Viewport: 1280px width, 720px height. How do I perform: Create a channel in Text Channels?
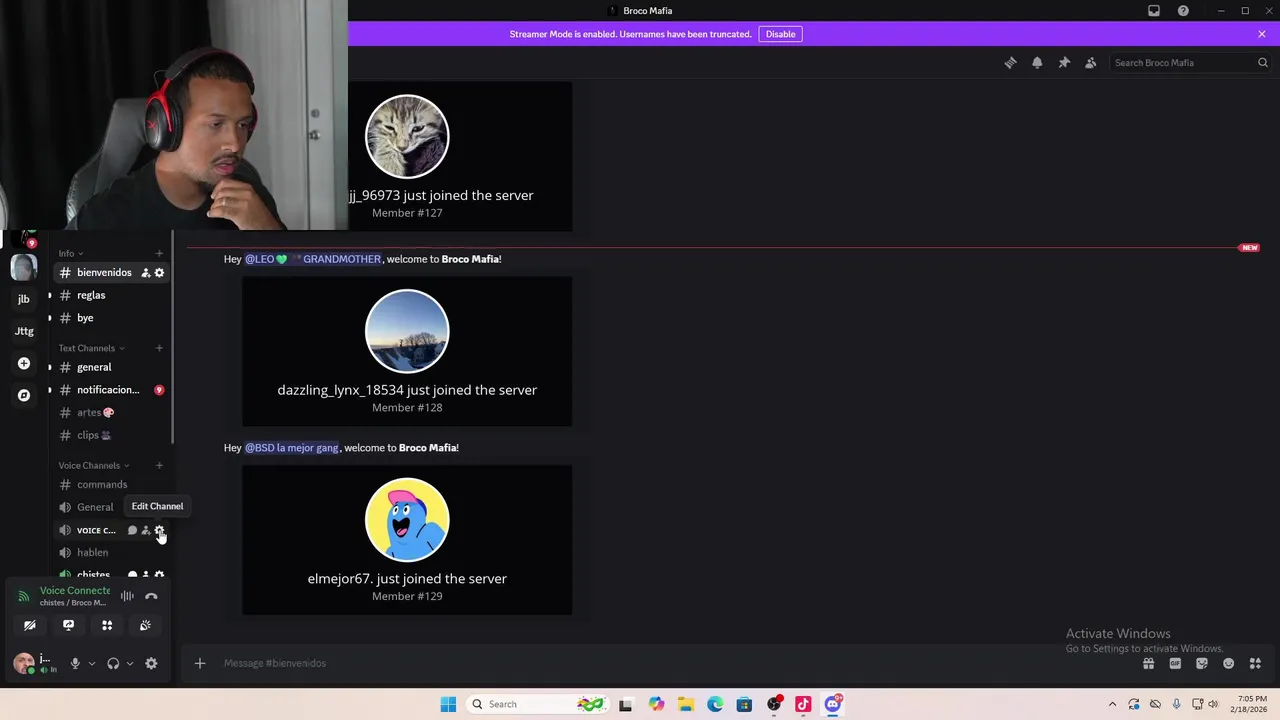159,348
